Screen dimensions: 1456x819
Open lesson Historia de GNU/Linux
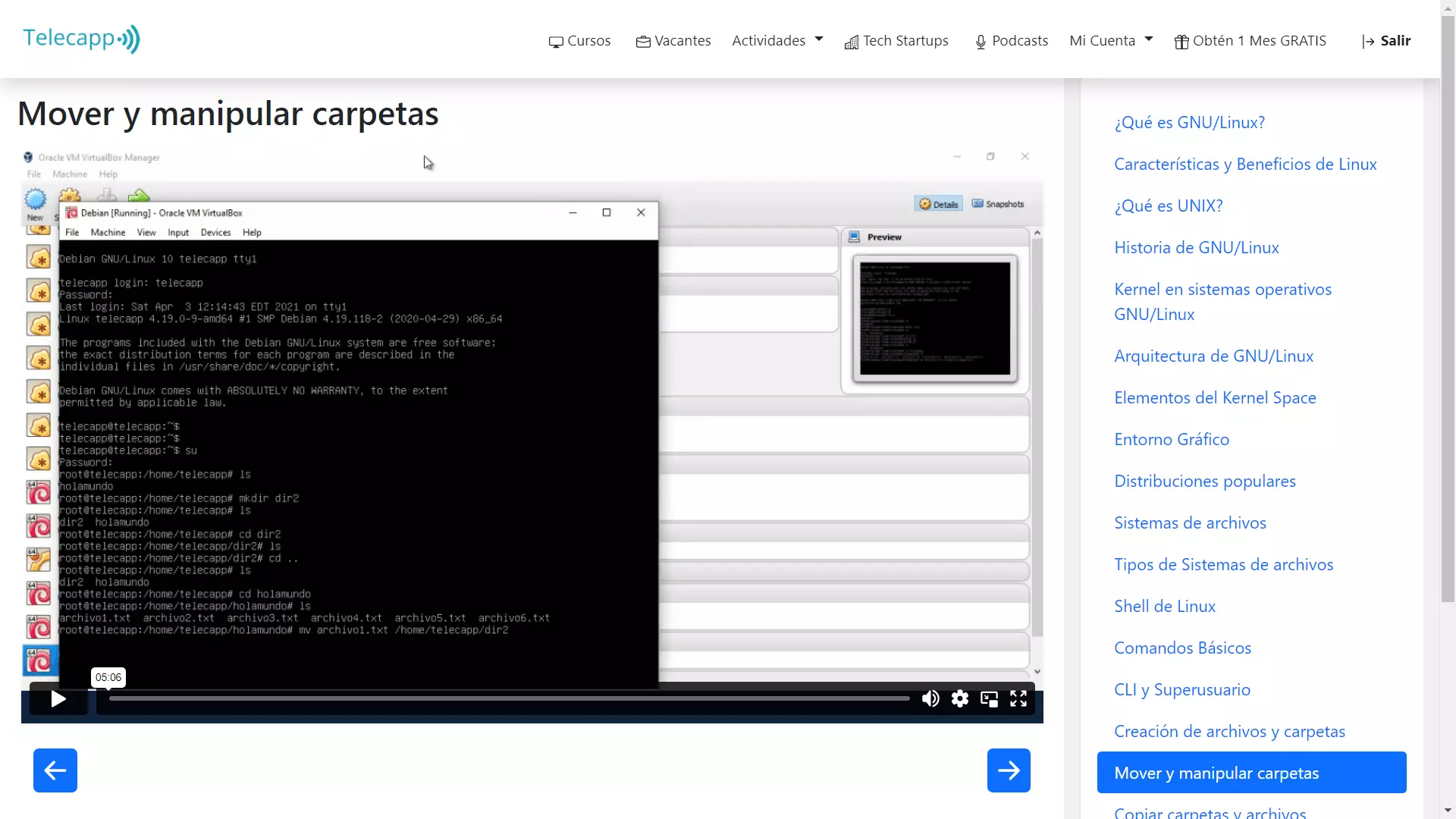click(1196, 247)
